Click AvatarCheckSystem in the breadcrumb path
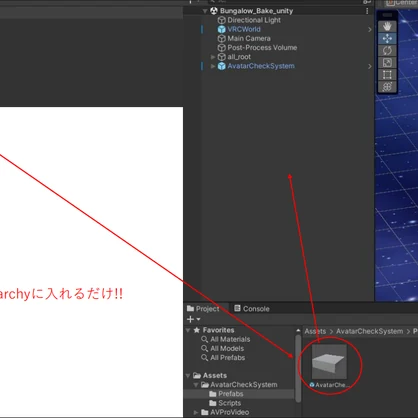Image resolution: width=418 pixels, height=418 pixels. tap(369, 331)
